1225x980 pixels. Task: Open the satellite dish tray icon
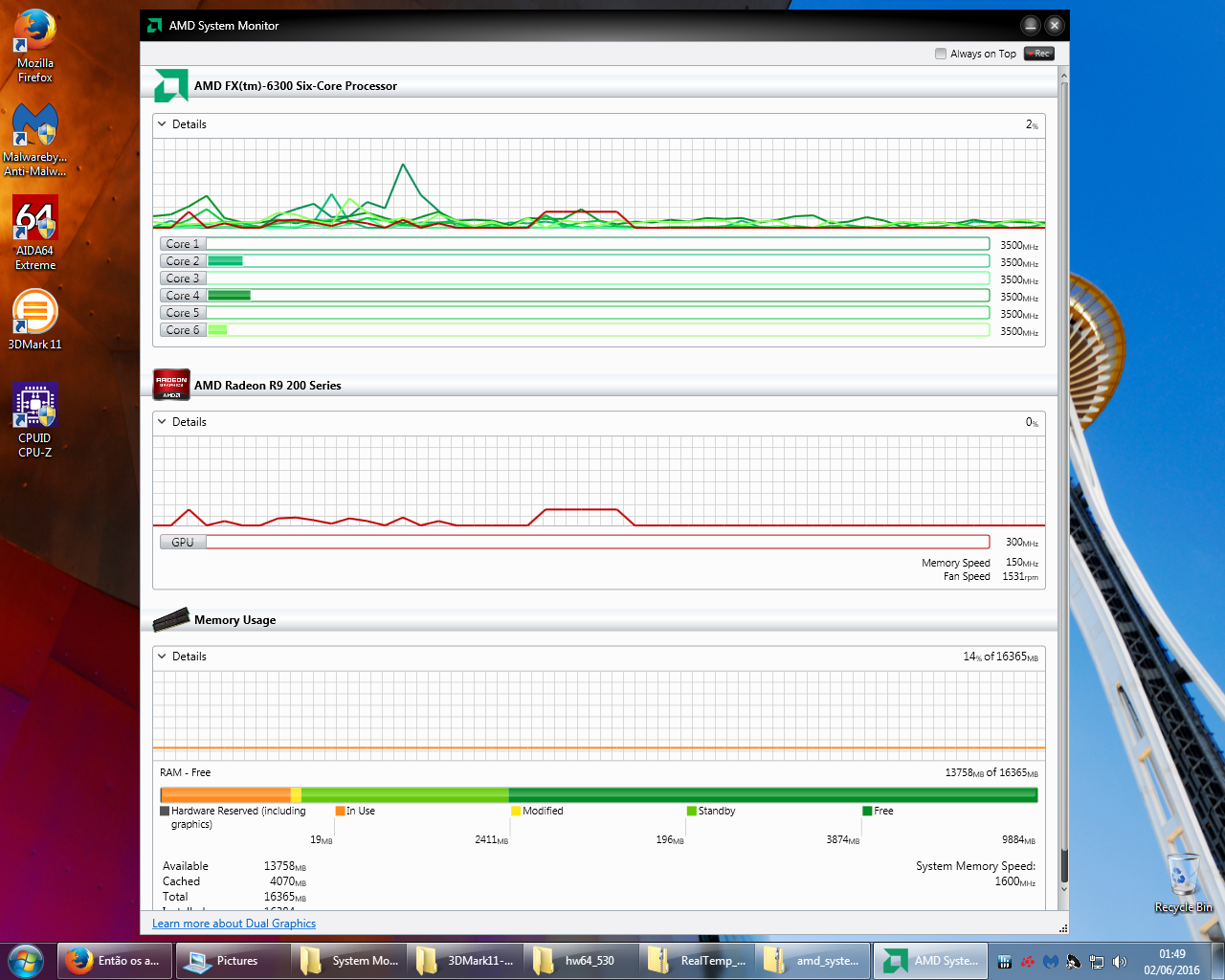click(1074, 962)
